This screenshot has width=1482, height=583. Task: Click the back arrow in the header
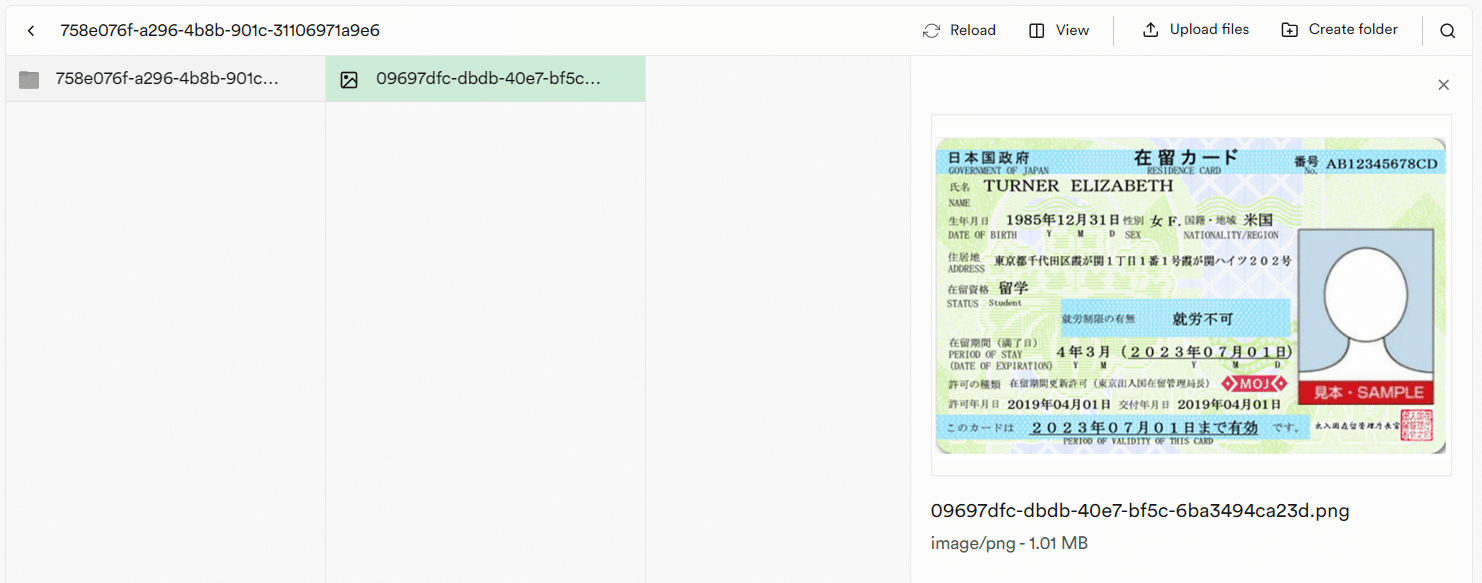[31, 31]
